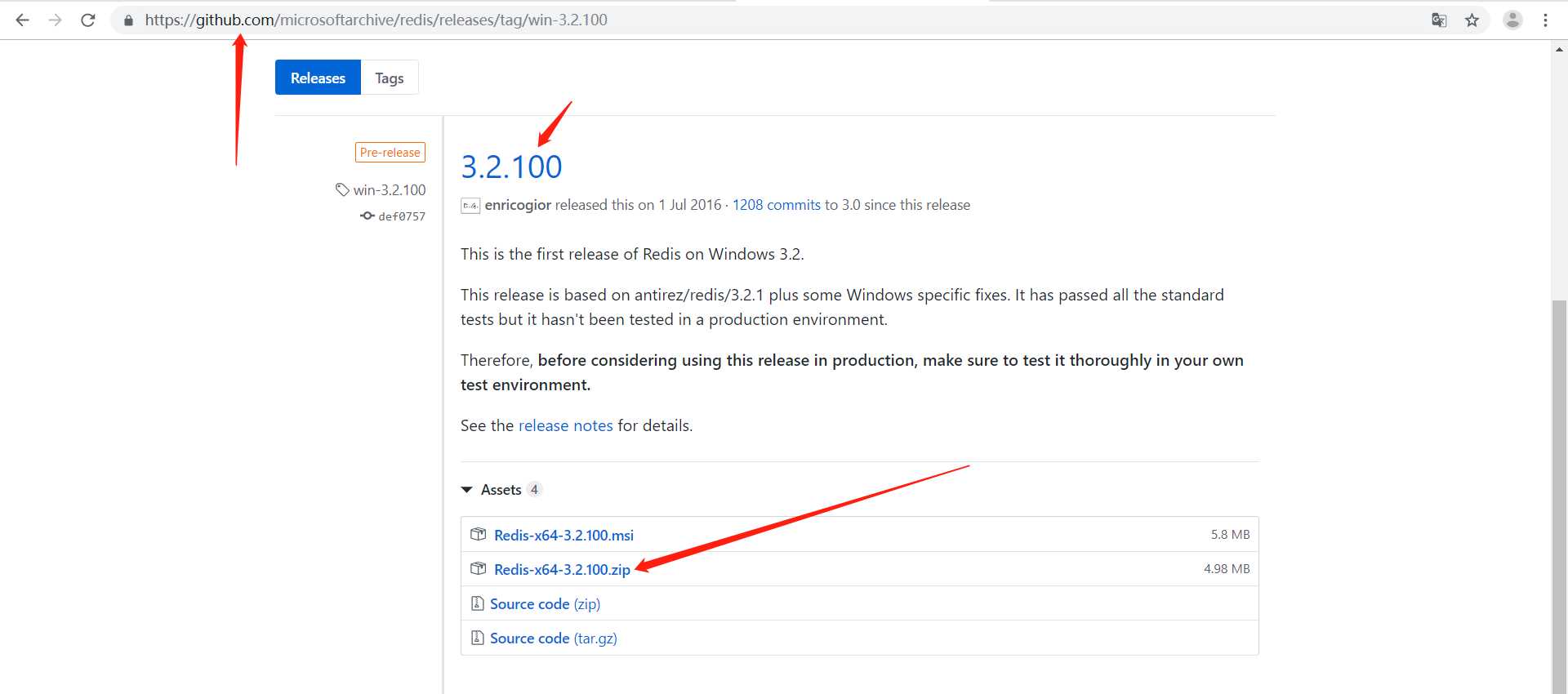Open enricogior user profile link
1568x694 pixels.
518,205
